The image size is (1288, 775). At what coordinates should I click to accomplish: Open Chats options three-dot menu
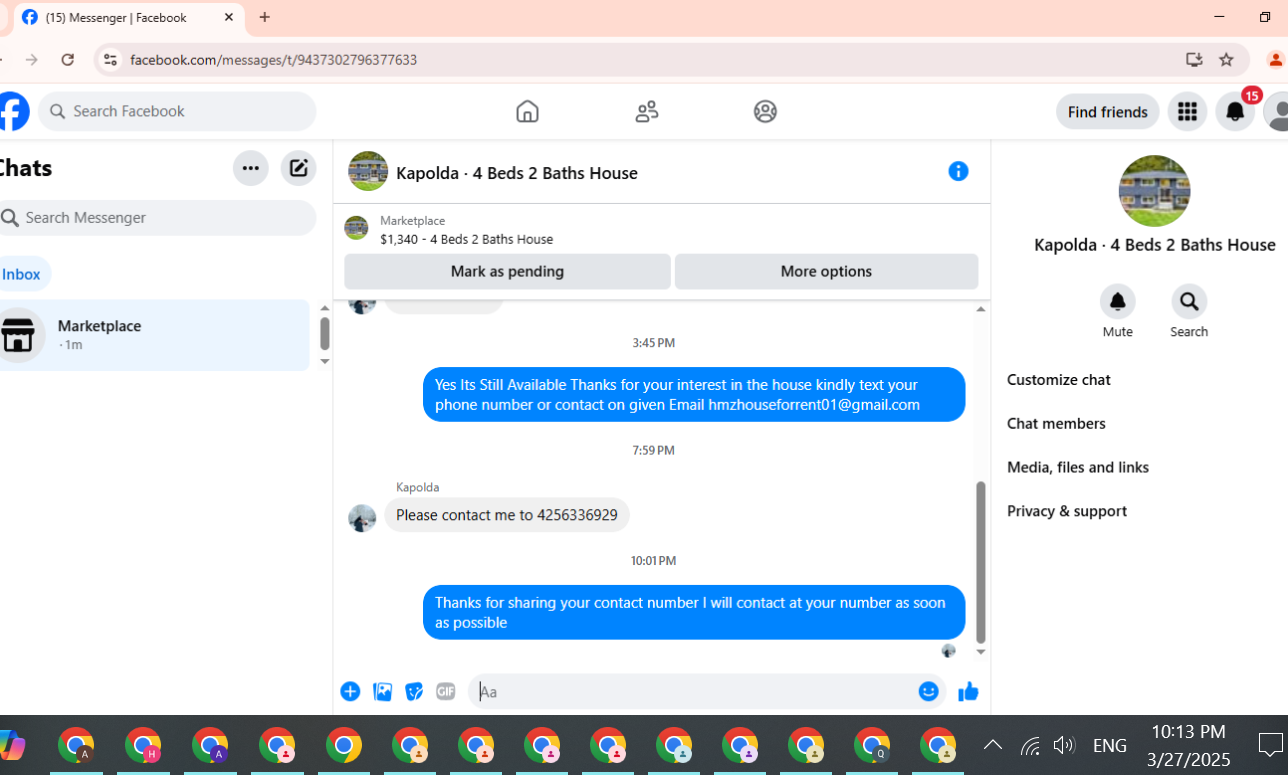251,168
